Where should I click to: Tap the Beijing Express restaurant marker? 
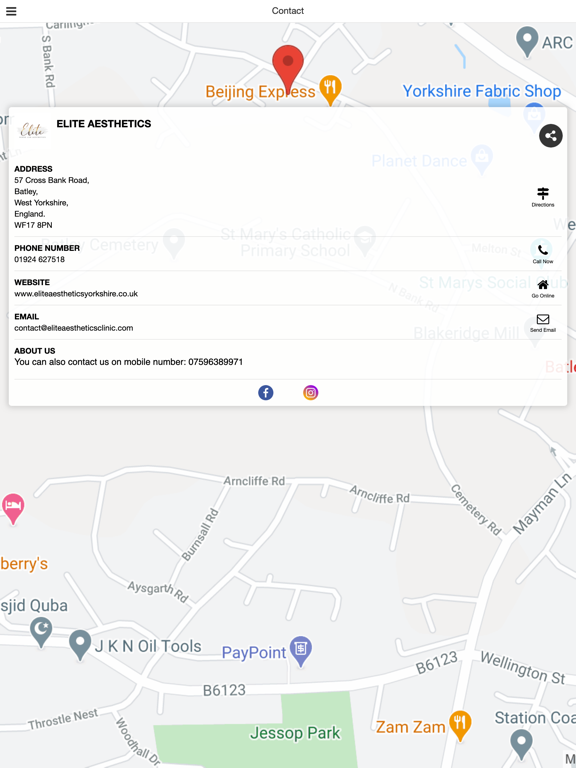tap(330, 90)
